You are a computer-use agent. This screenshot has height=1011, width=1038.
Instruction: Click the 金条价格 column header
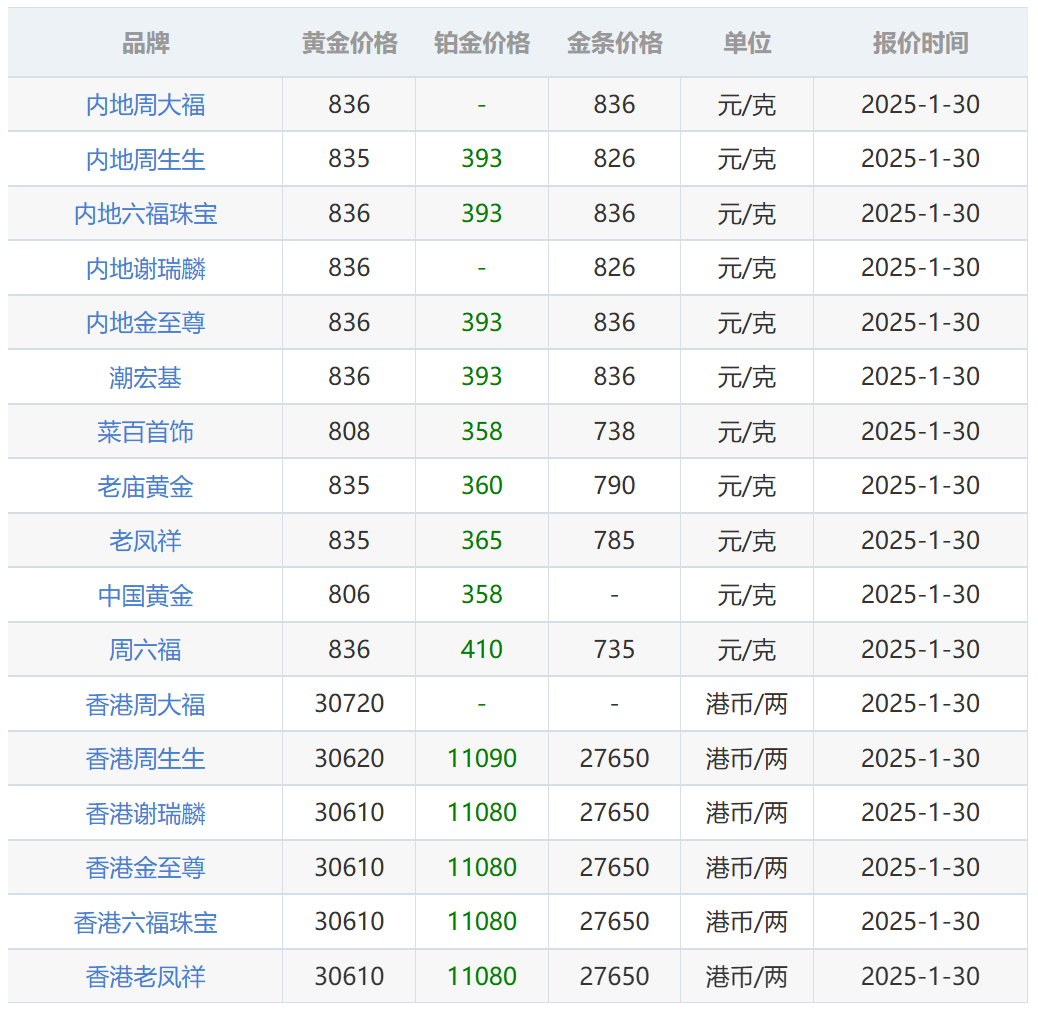pos(614,43)
